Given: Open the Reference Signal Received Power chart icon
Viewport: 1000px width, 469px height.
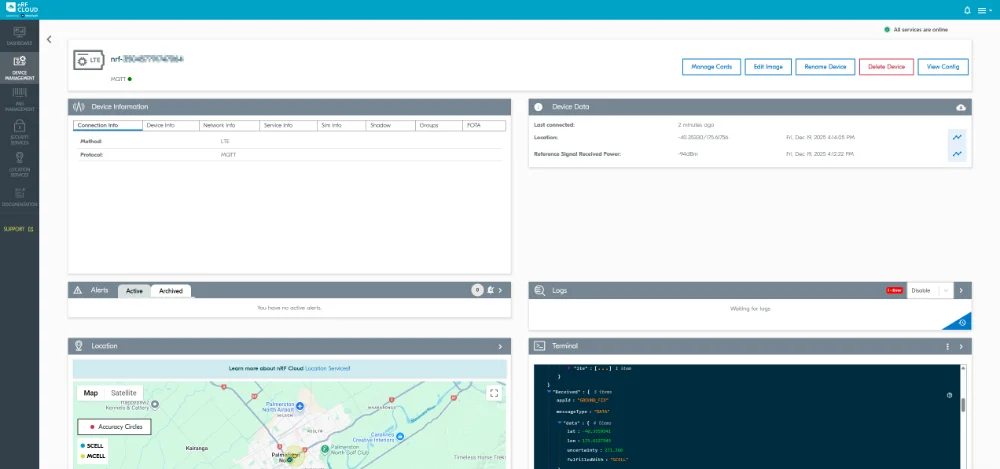Looking at the screenshot, I should pos(957,154).
